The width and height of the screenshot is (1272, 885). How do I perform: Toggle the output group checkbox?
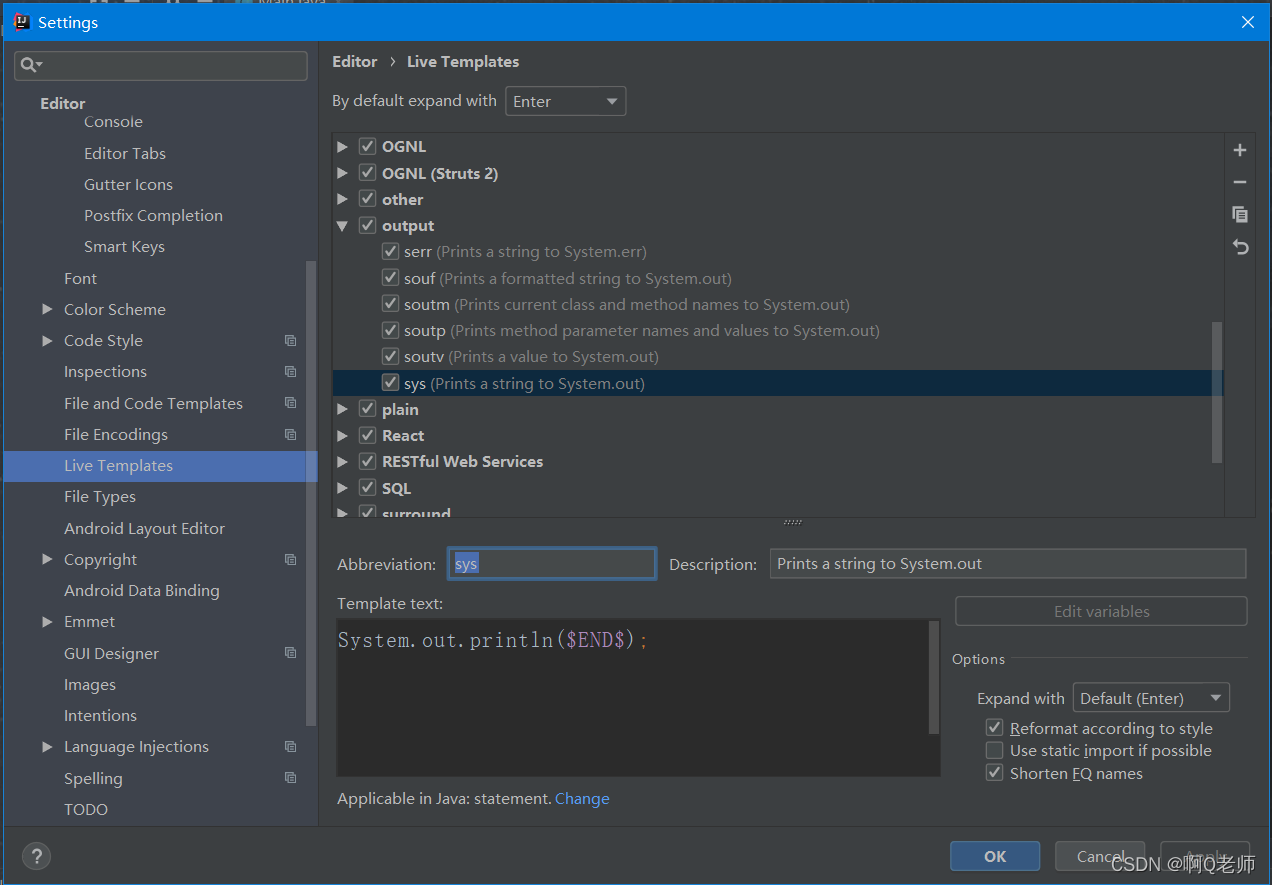367,226
